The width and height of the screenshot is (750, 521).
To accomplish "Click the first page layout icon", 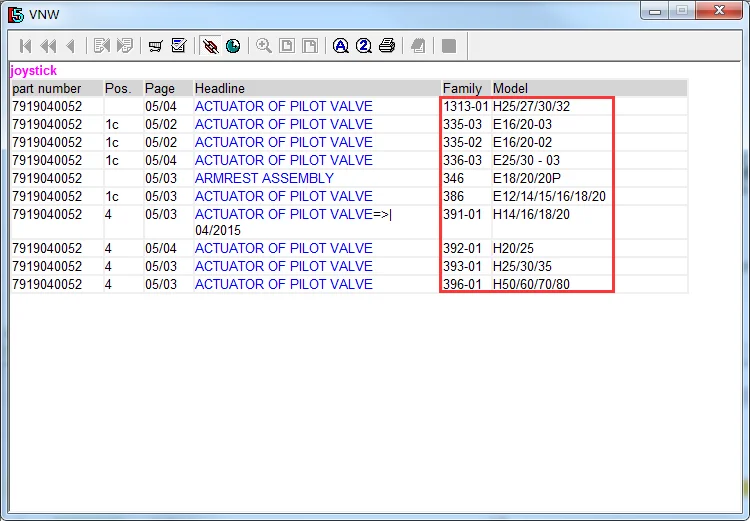I will point(287,46).
